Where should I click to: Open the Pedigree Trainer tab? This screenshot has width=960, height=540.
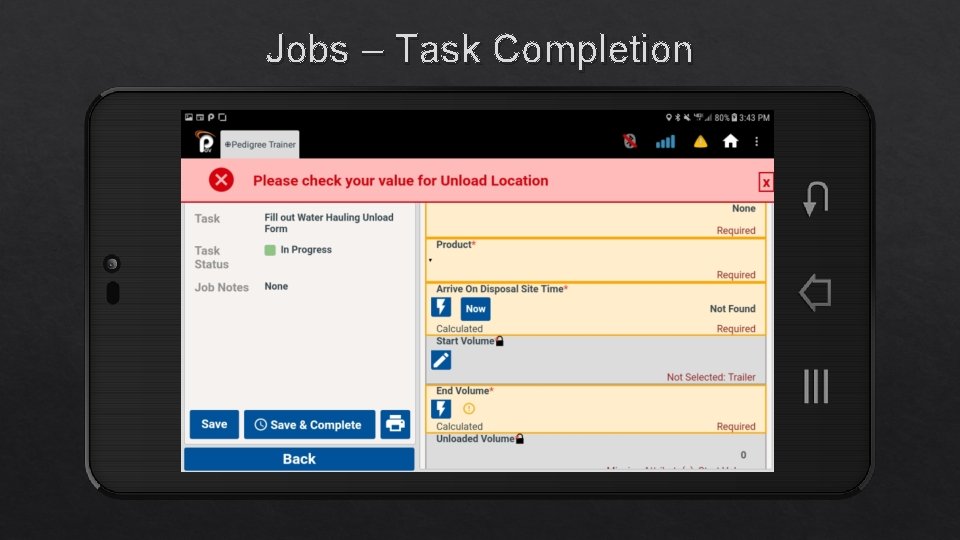coord(260,144)
